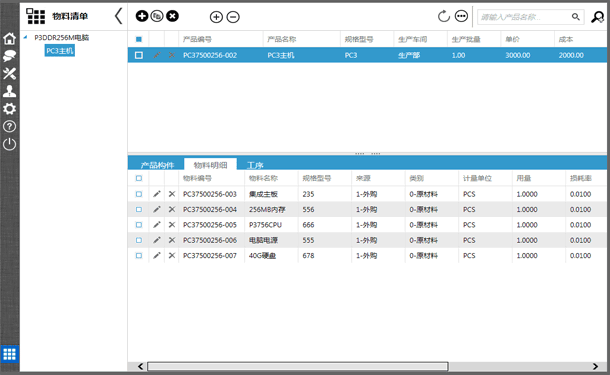
Task: Edit the 256MB内存 material row
Action: pyautogui.click(x=157, y=209)
